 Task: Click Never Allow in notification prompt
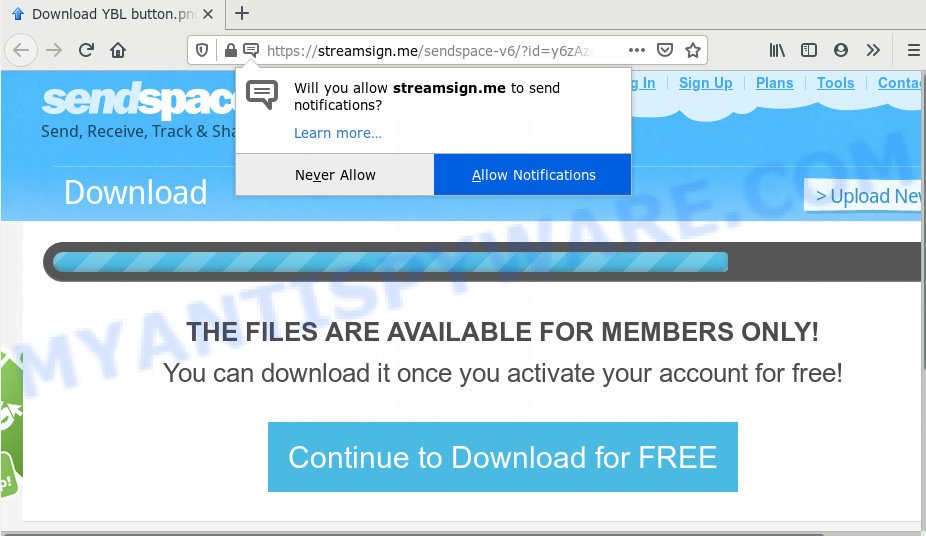[x=335, y=175]
